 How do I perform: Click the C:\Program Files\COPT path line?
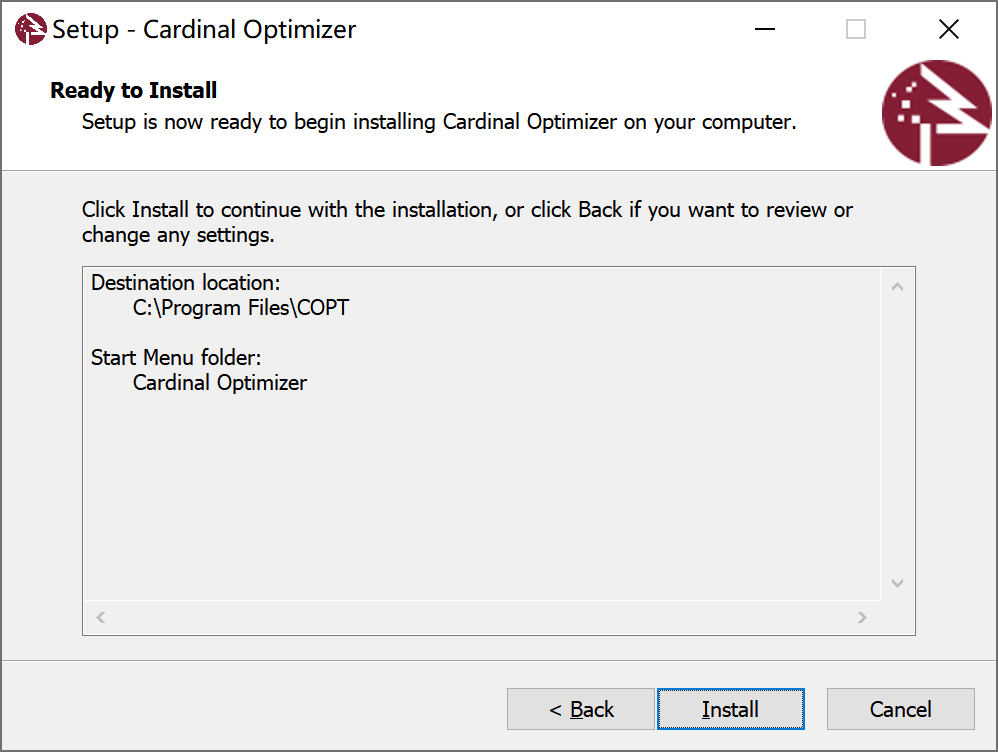click(241, 308)
